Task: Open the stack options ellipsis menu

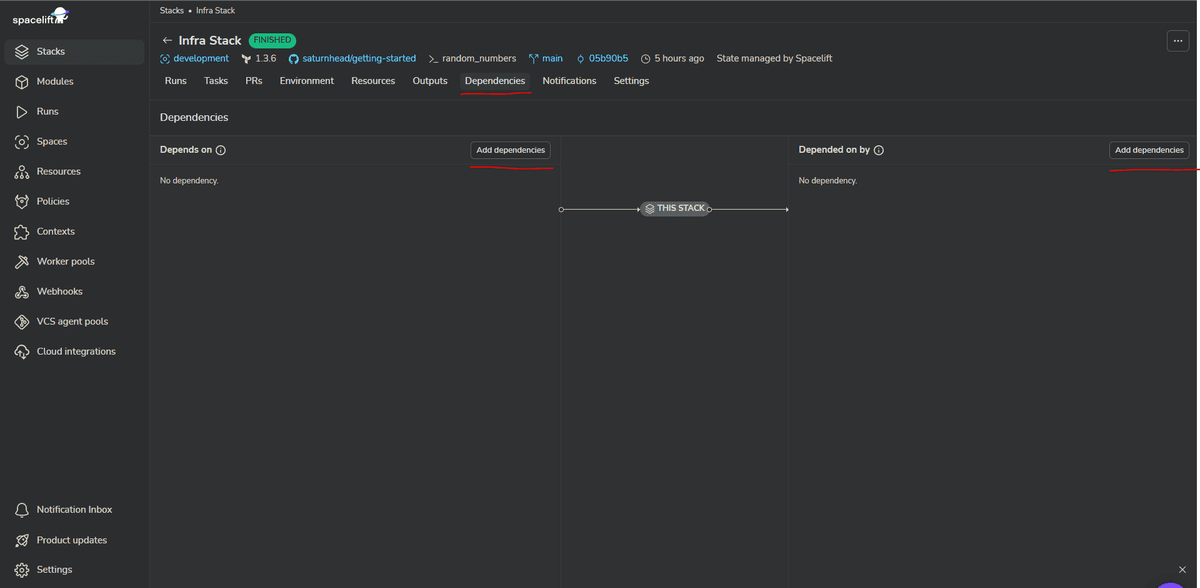Action: [x=1177, y=40]
